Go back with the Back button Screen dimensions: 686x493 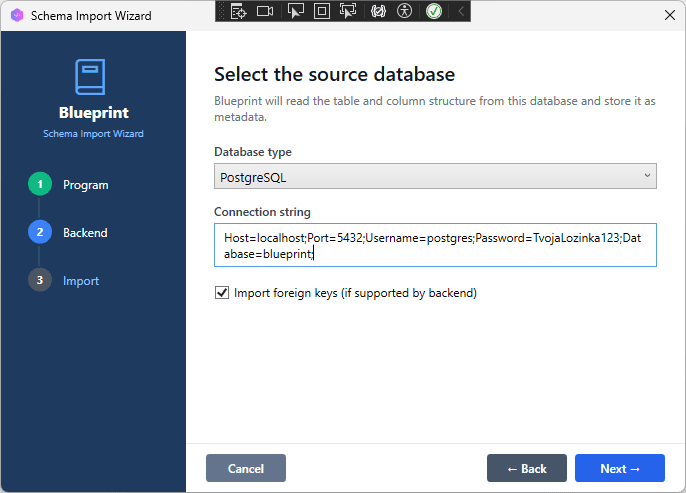coord(527,468)
